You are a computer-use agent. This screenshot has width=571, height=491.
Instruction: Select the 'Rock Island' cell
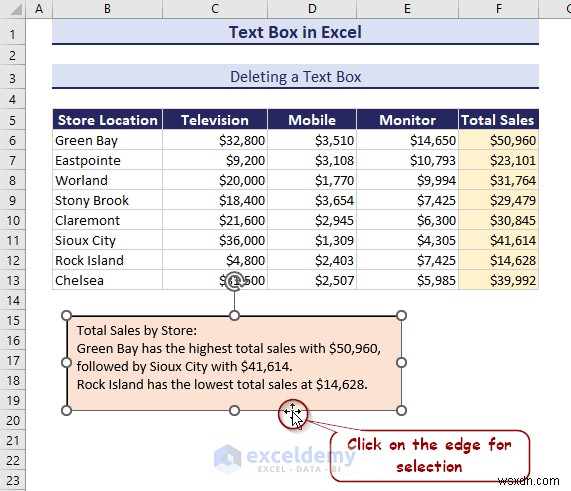coord(107,260)
